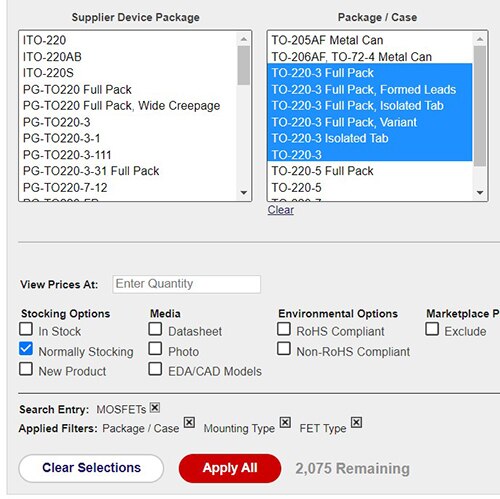Select PG-TO220 Full Pack, Wide Creepage

click(128, 106)
